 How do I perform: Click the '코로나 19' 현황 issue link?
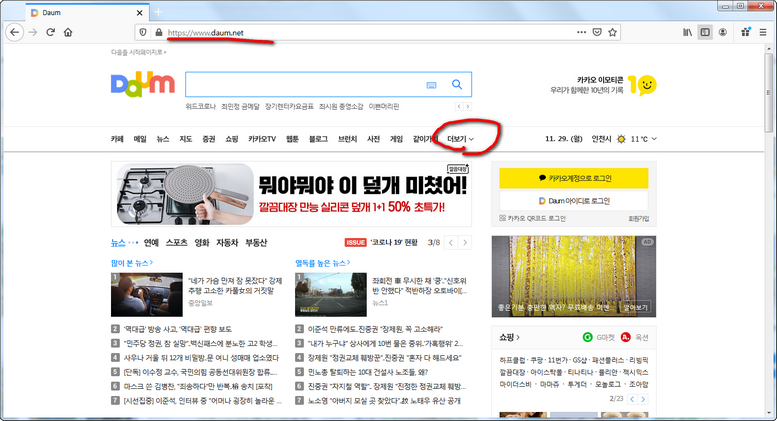pos(394,243)
